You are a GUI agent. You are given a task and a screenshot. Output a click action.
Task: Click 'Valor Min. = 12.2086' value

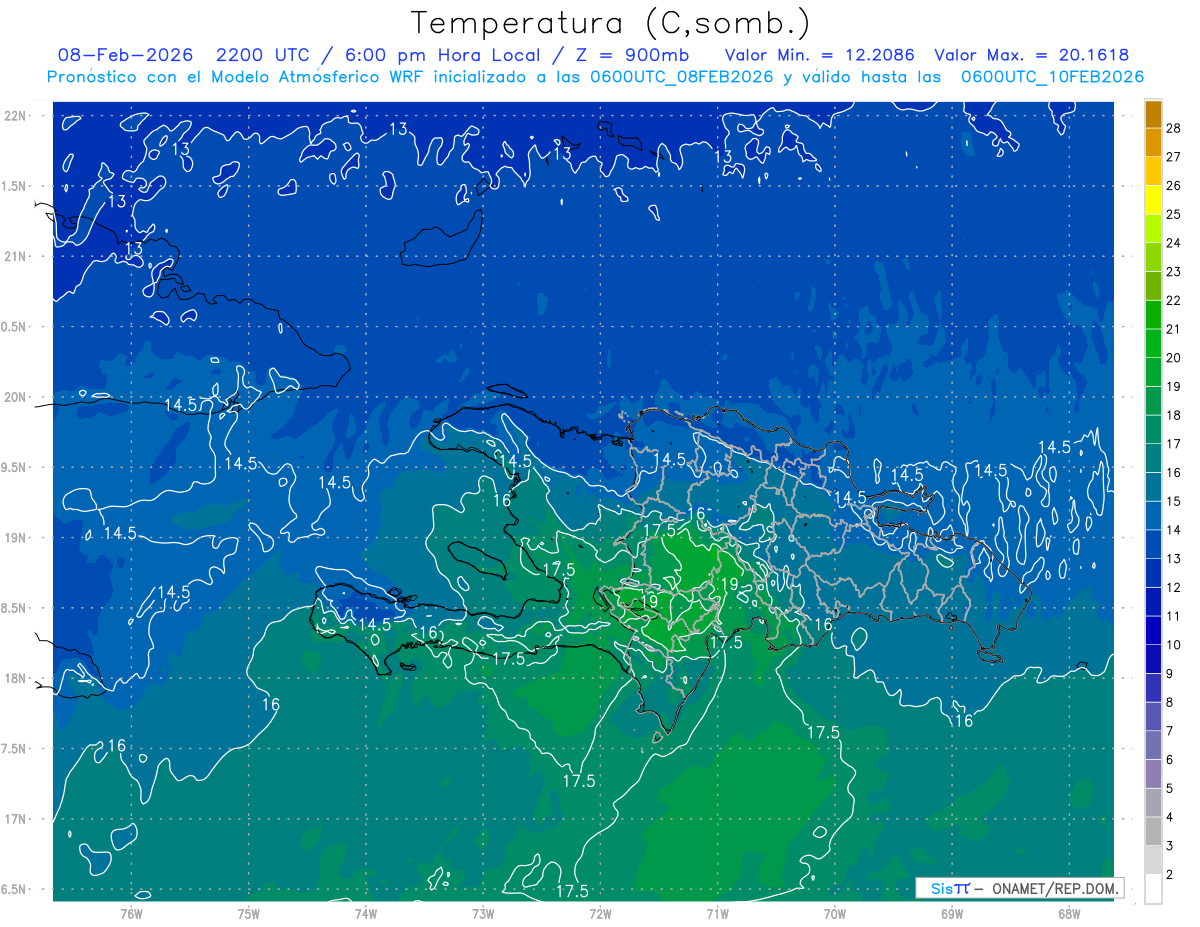819,55
